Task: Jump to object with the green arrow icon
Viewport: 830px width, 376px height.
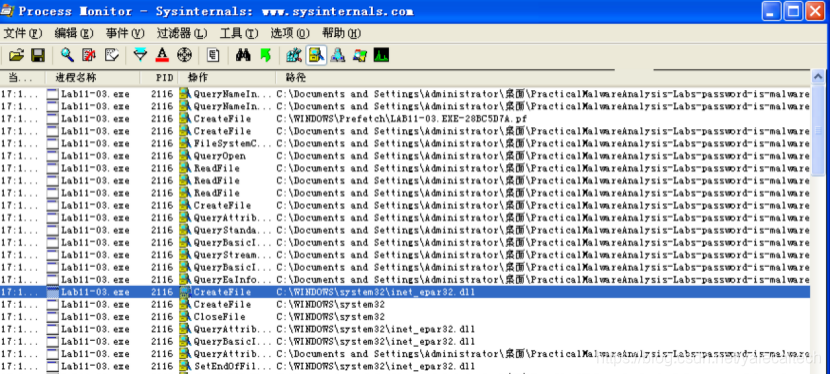Action: [265, 55]
